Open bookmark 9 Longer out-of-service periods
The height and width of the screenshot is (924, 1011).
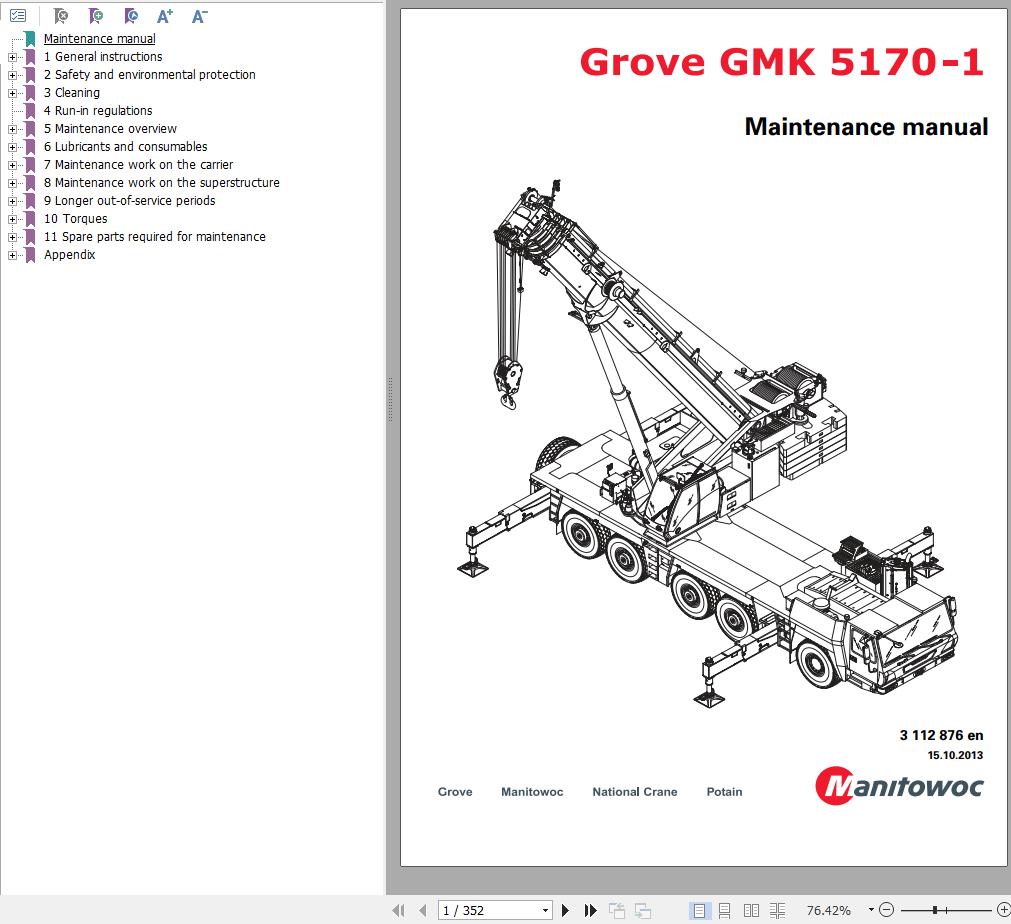pyautogui.click(x=130, y=201)
